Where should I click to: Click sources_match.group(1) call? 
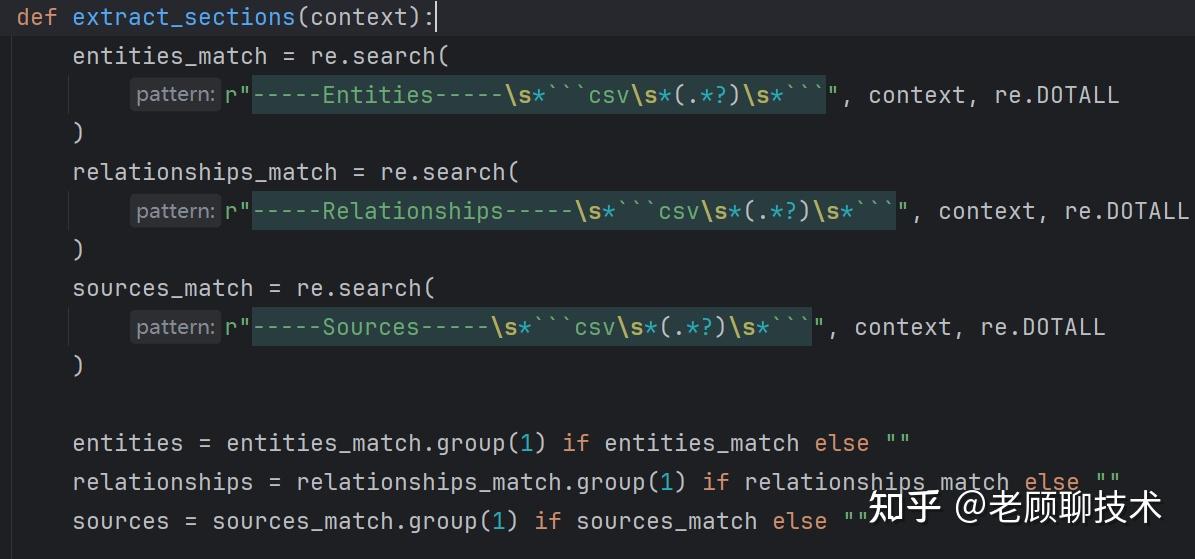(x=365, y=521)
